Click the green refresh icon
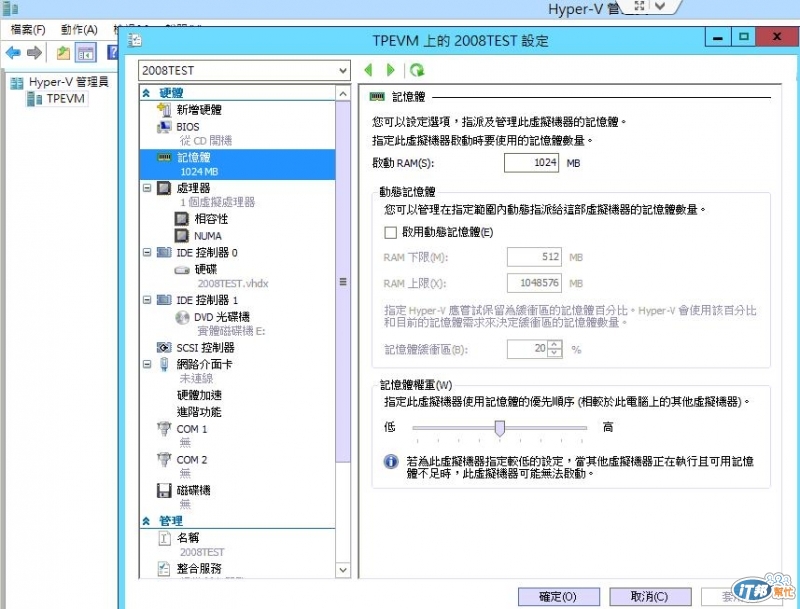Screen dimensions: 800x609 coord(417,70)
